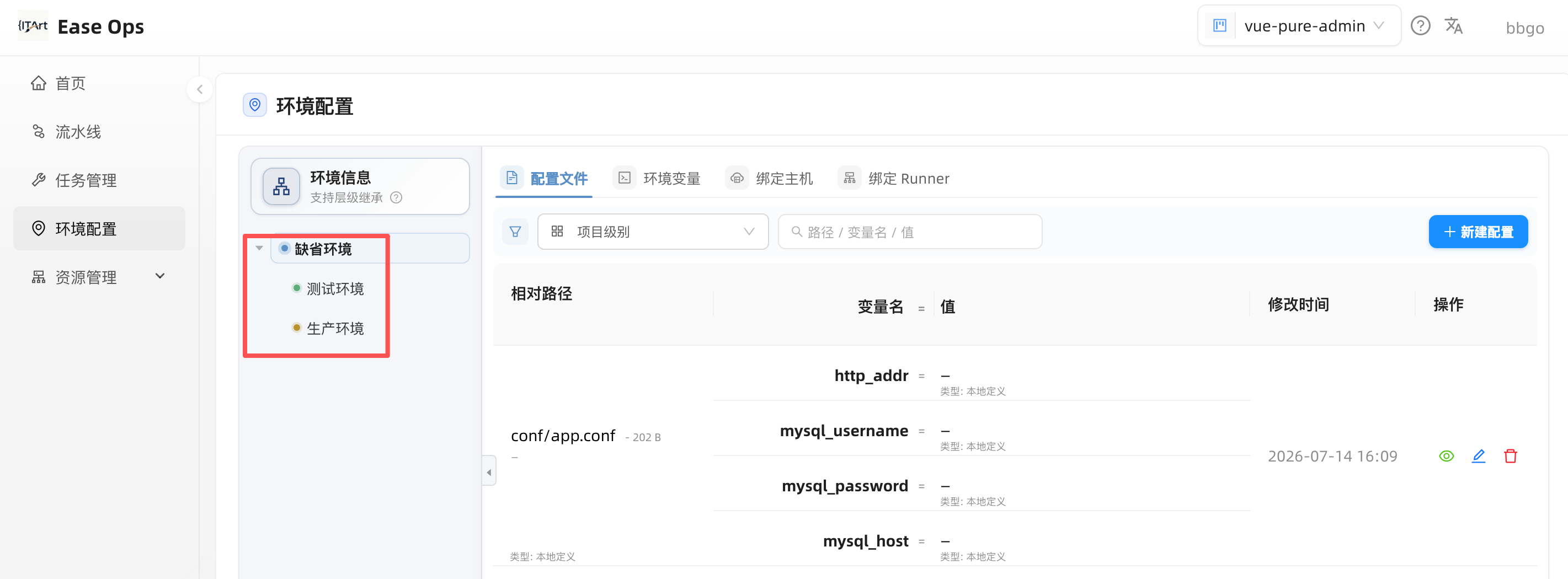Click the mysql_password variable name
Image resolution: width=1568 pixels, height=579 pixels.
845,486
